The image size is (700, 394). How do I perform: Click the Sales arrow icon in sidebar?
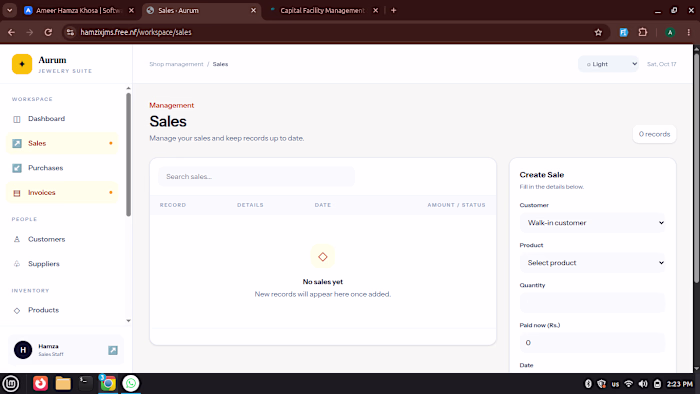(x=17, y=143)
